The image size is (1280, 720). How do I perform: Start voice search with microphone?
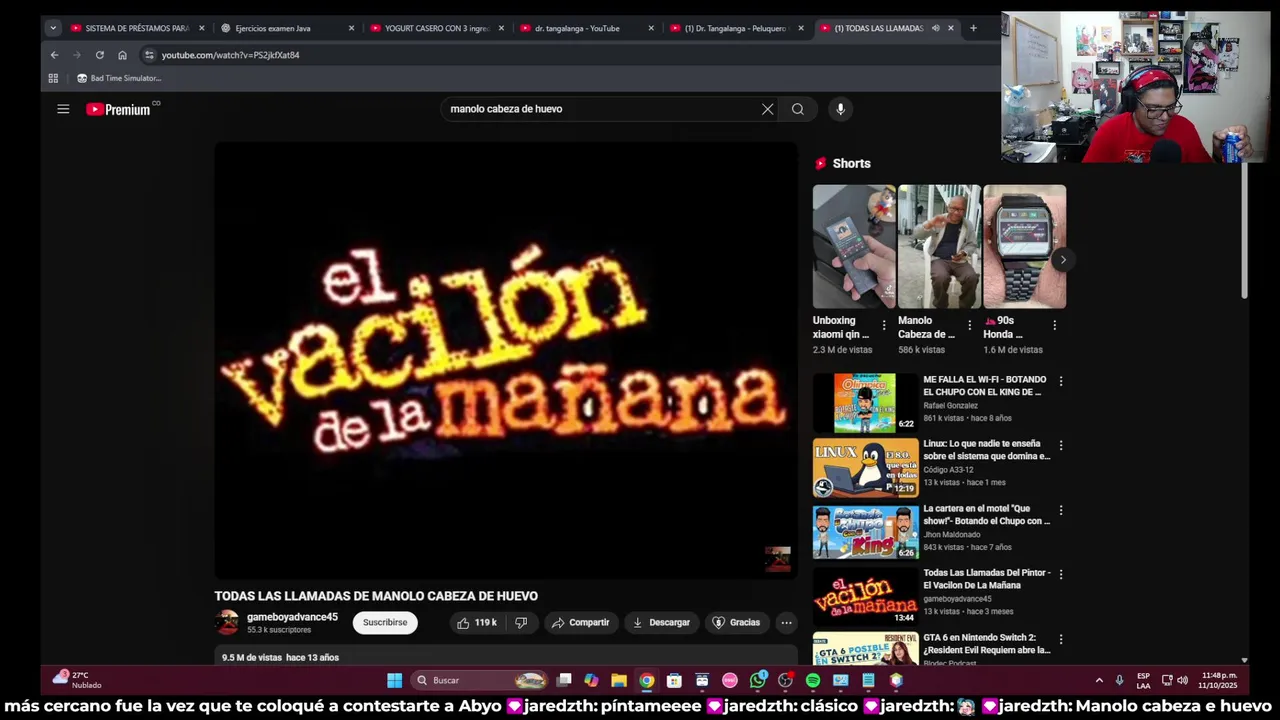pos(840,109)
